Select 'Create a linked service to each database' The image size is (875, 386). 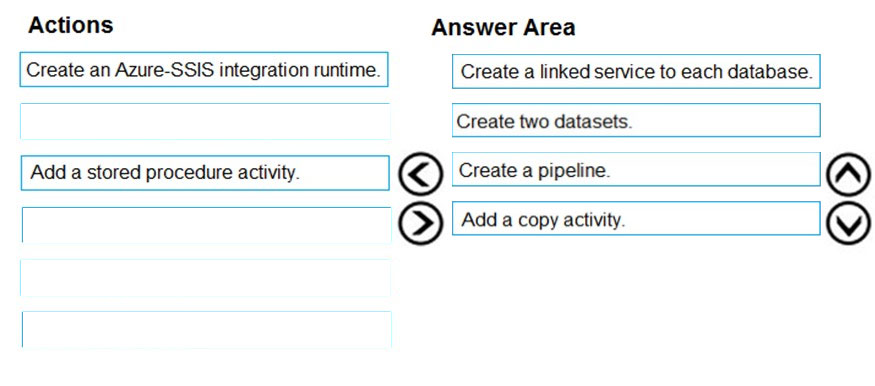click(636, 71)
